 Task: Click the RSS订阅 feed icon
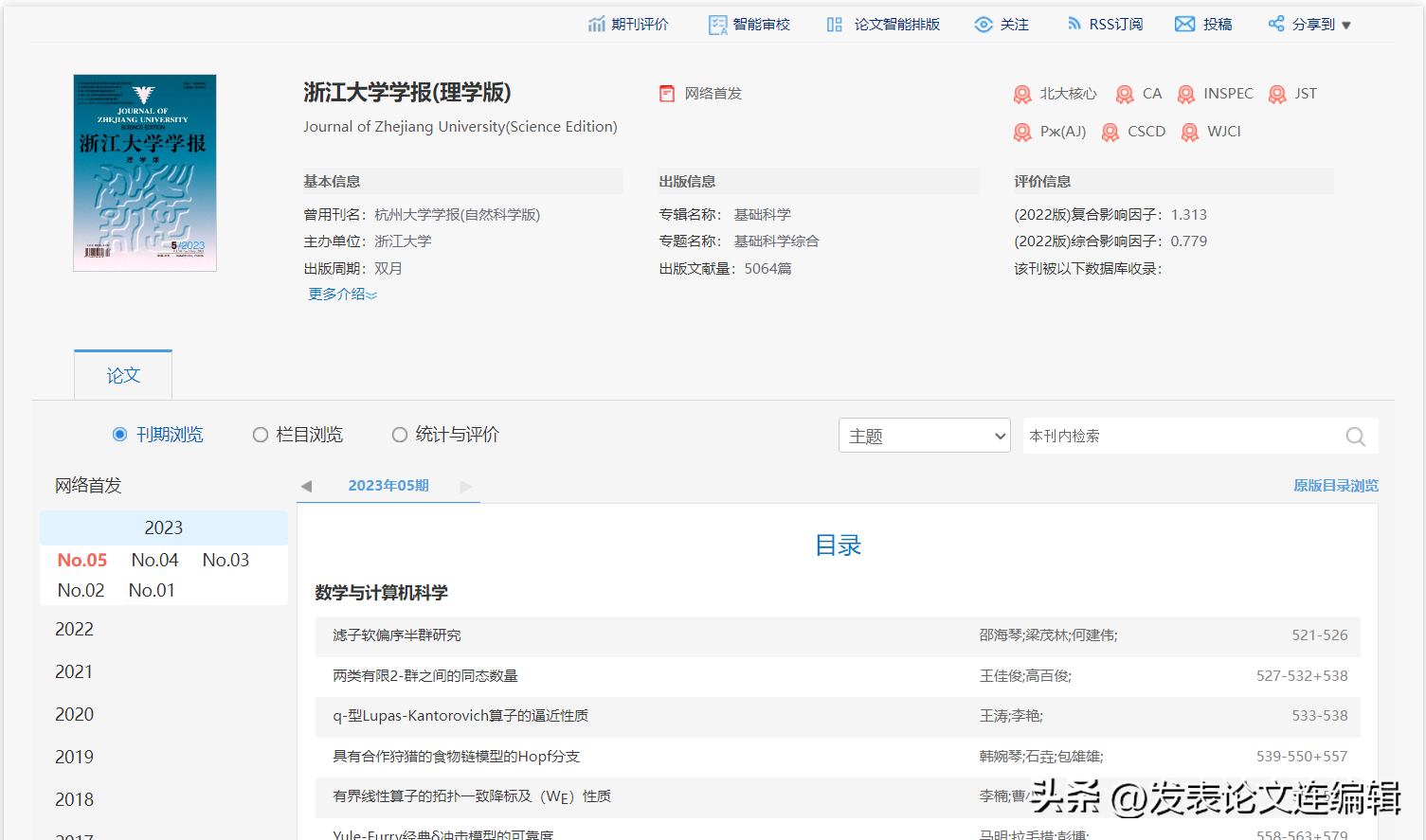[1074, 24]
